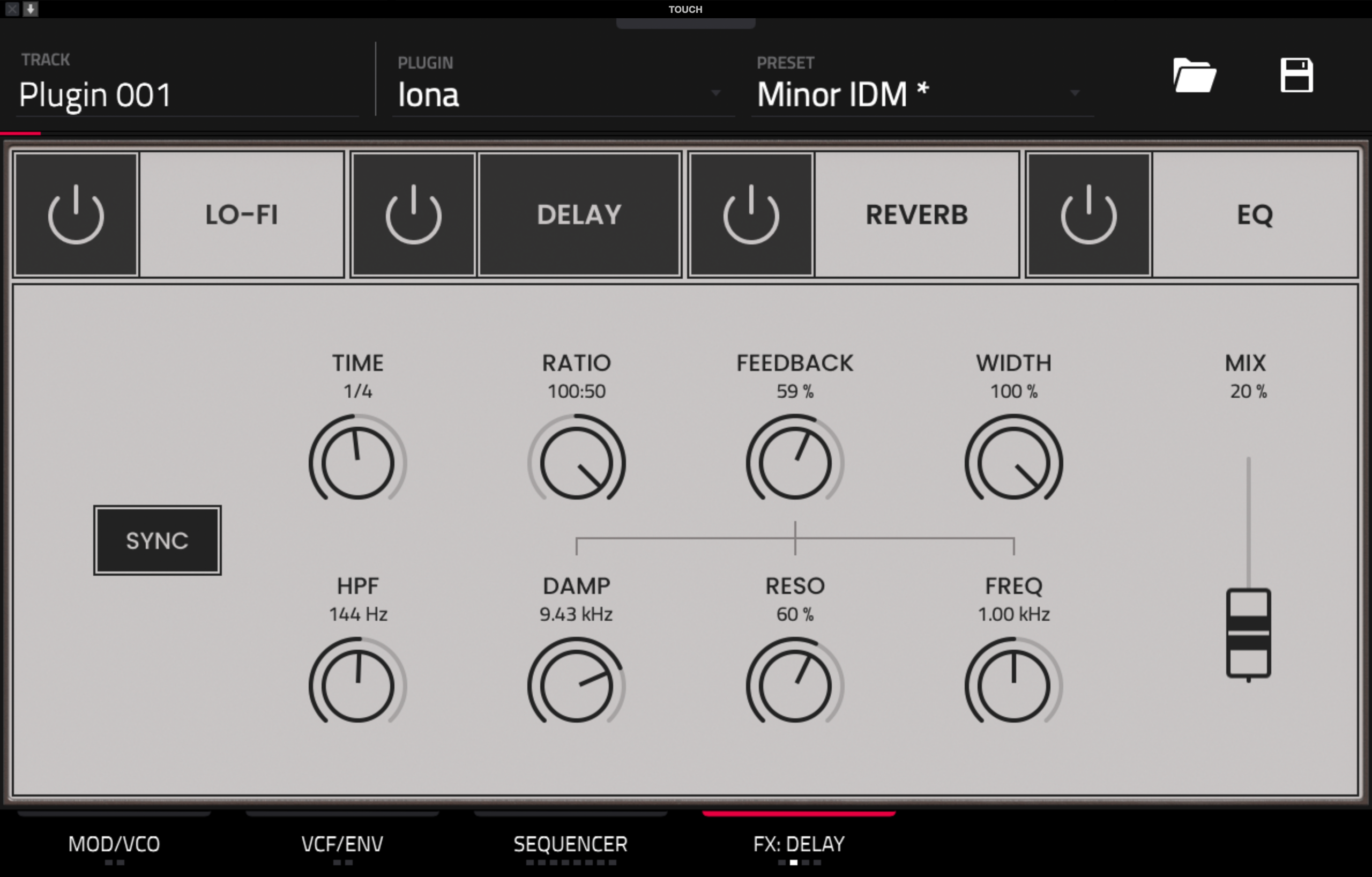Click the MIX slider handle

click(x=1248, y=633)
